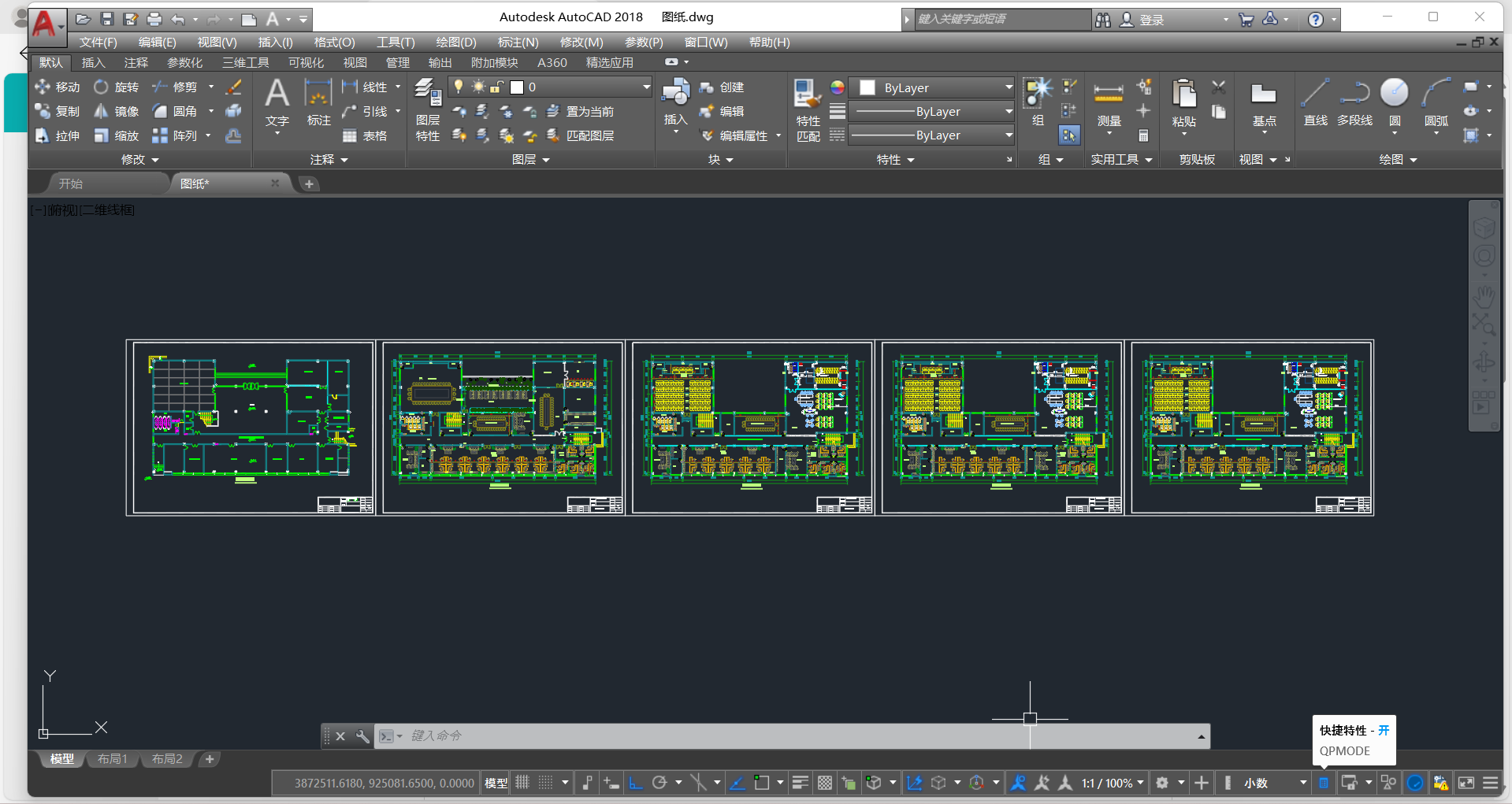1512x804 pixels.
Task: Open the layer name dropdown list
Action: 646,87
